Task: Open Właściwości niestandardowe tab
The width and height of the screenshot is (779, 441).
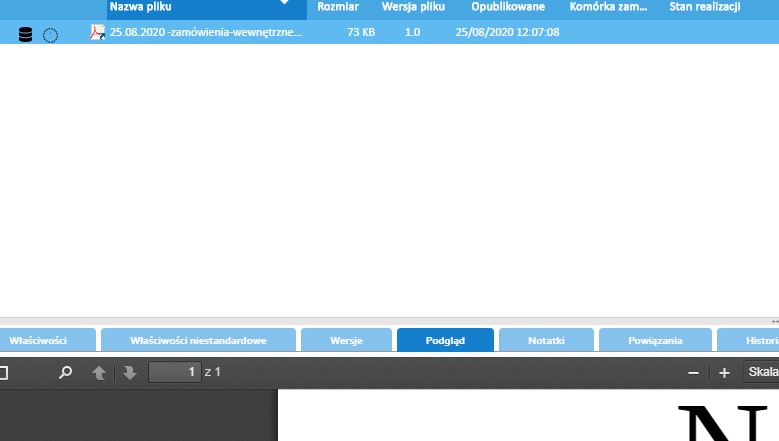Action: (x=198, y=340)
